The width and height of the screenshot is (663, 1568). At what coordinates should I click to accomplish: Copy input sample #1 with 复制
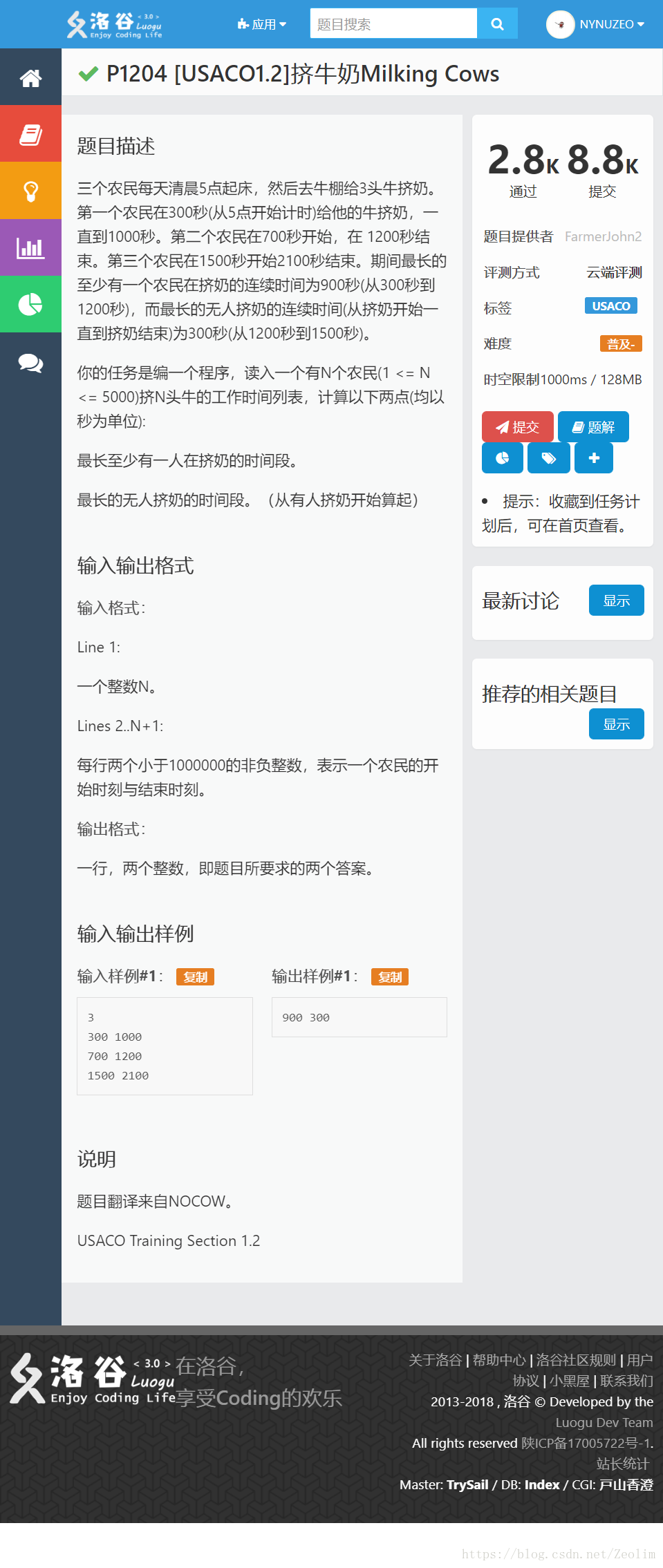pyautogui.click(x=196, y=976)
